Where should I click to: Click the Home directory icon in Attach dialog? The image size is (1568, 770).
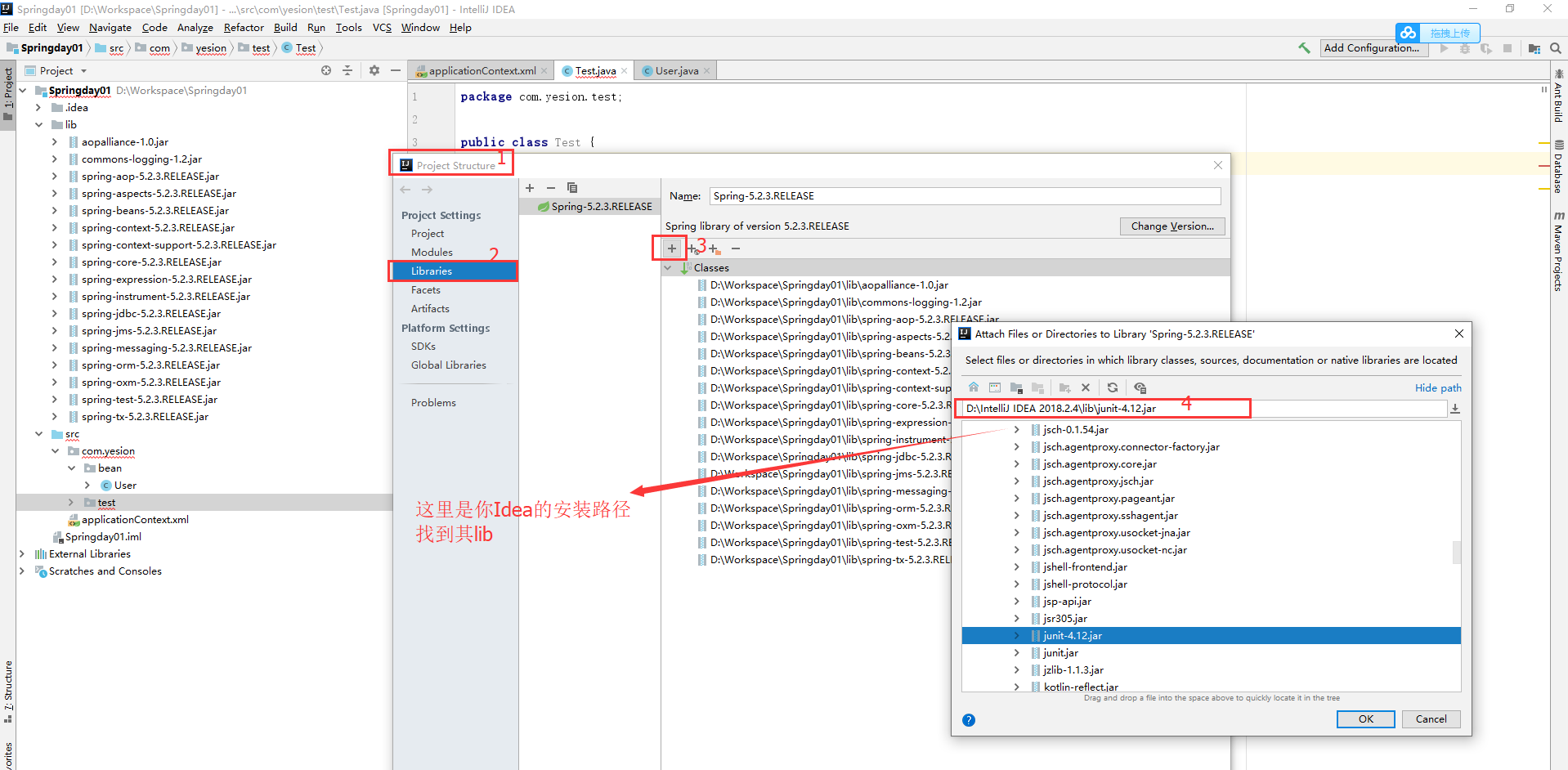[974, 387]
